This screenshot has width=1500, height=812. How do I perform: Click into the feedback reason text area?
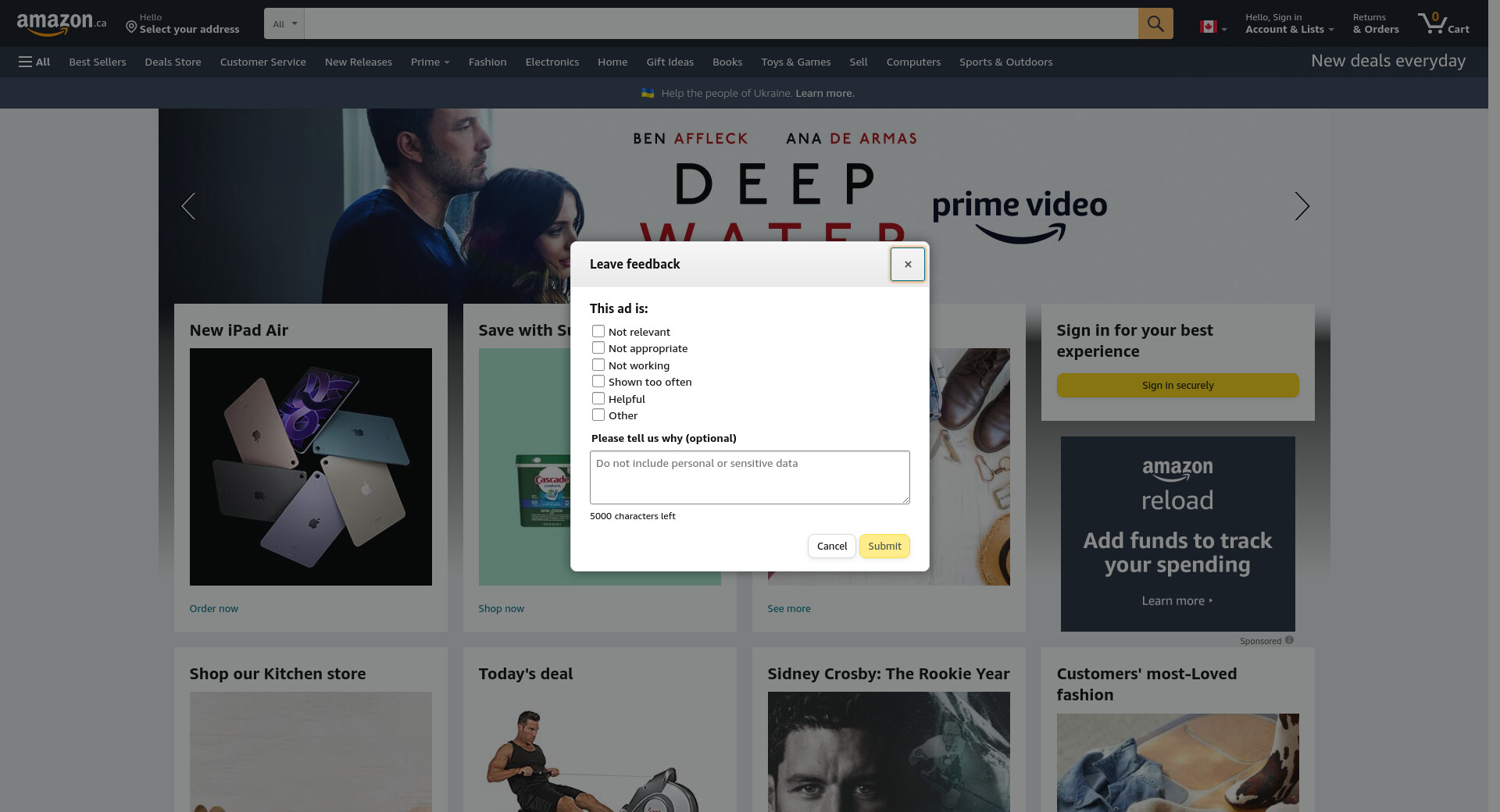[x=750, y=477]
